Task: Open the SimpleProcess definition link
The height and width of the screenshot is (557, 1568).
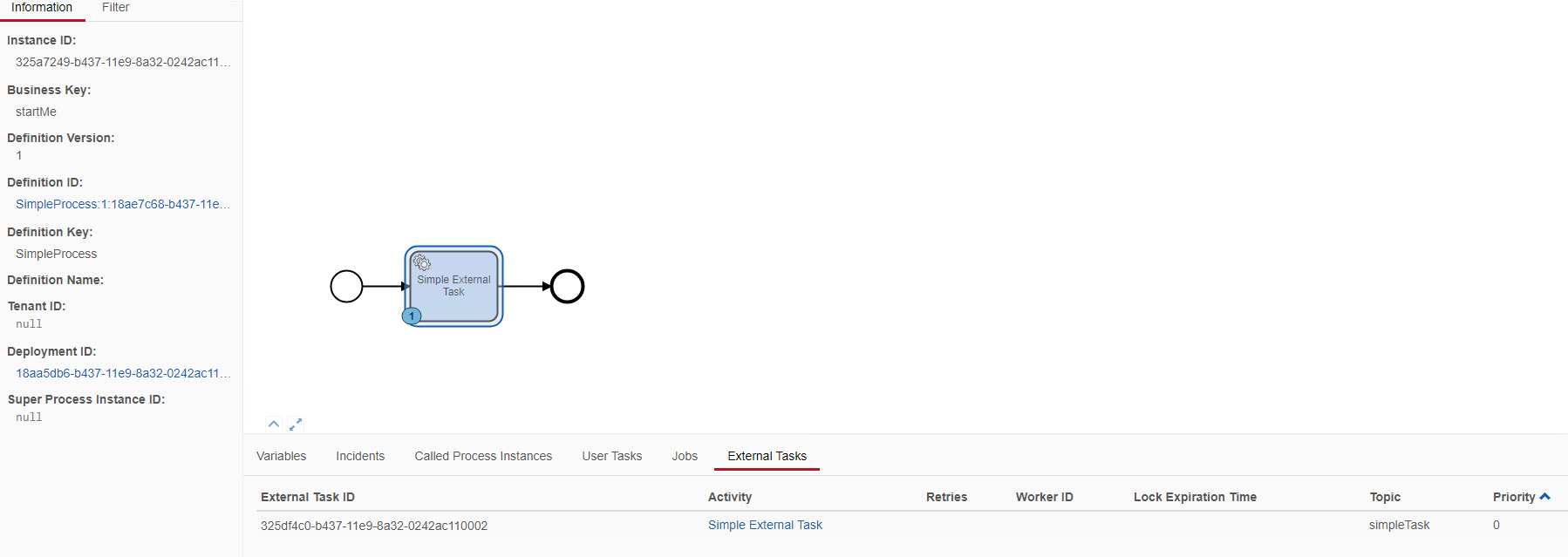Action: 122,204
